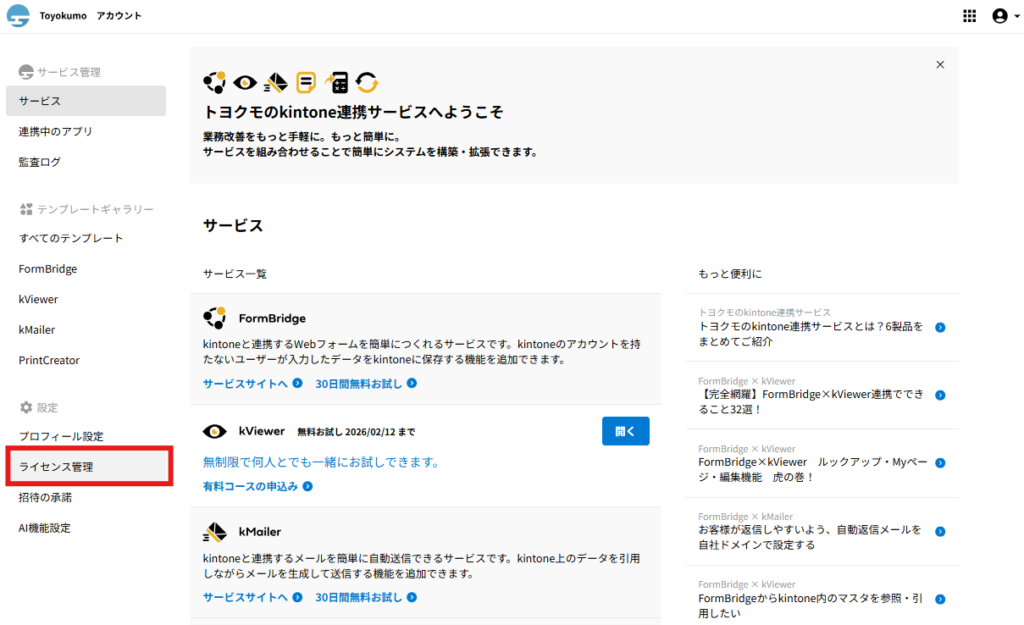
Task: Open PrintCreator templates in sidebar
Action: click(49, 360)
